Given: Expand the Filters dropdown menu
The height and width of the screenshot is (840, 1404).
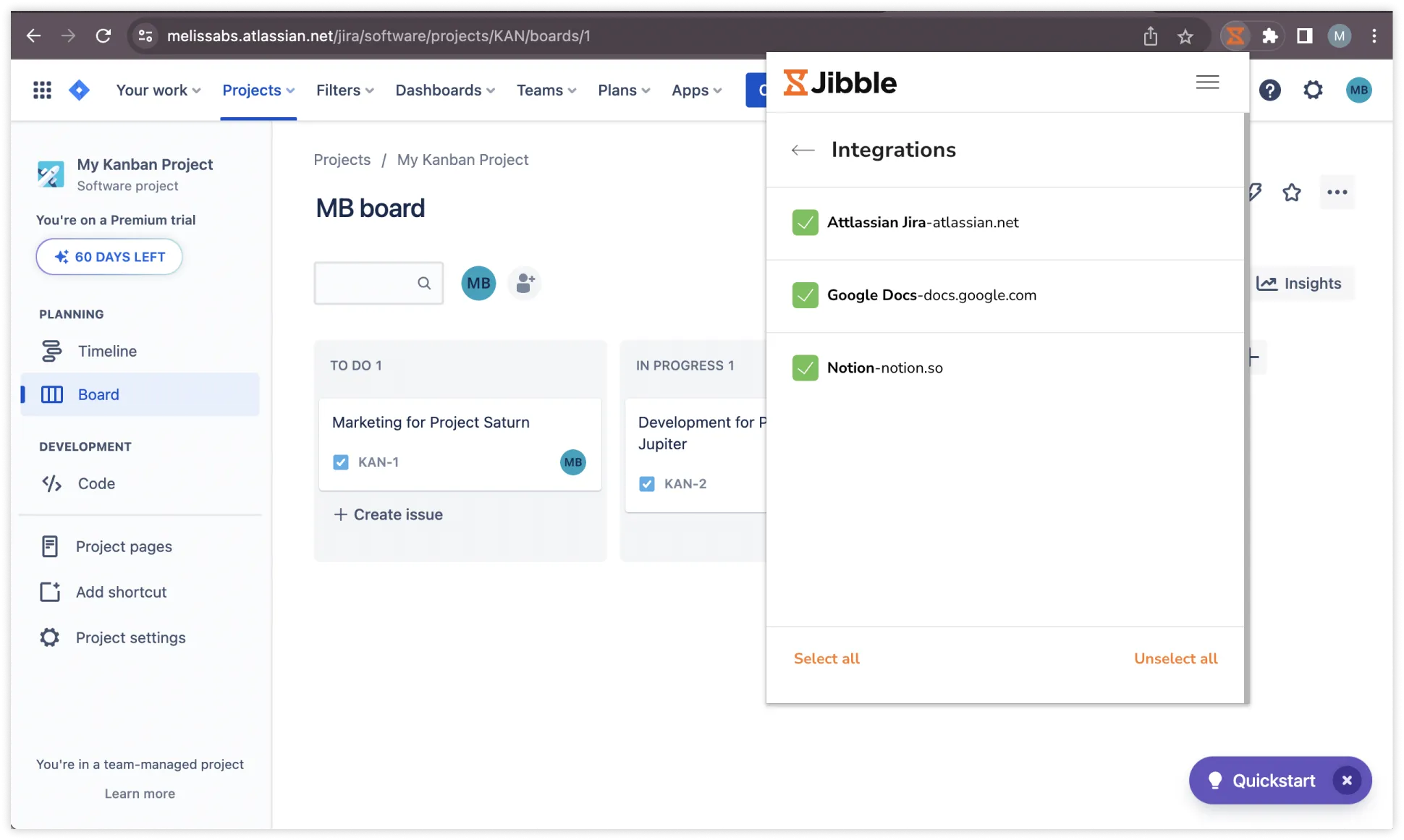Looking at the screenshot, I should 344,90.
